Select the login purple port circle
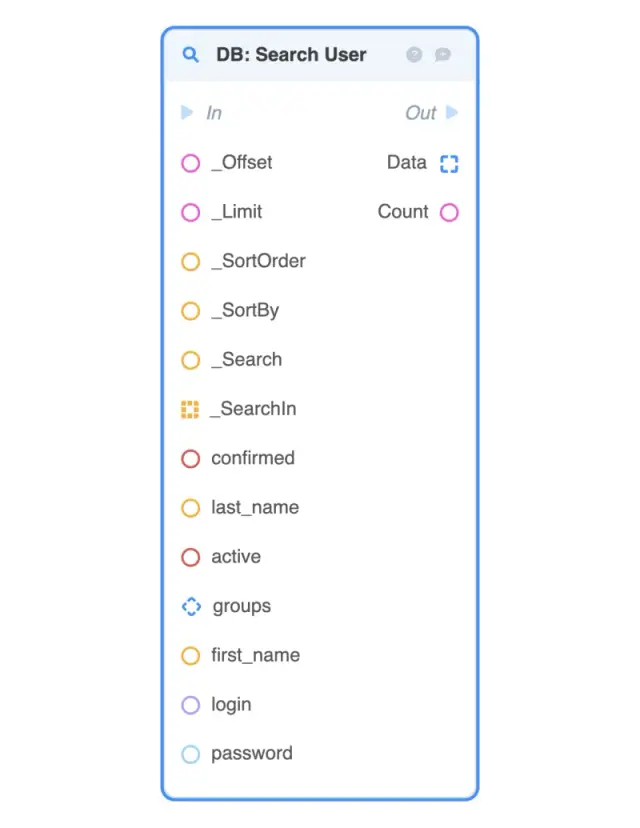The image size is (640, 828). pyautogui.click(x=190, y=705)
